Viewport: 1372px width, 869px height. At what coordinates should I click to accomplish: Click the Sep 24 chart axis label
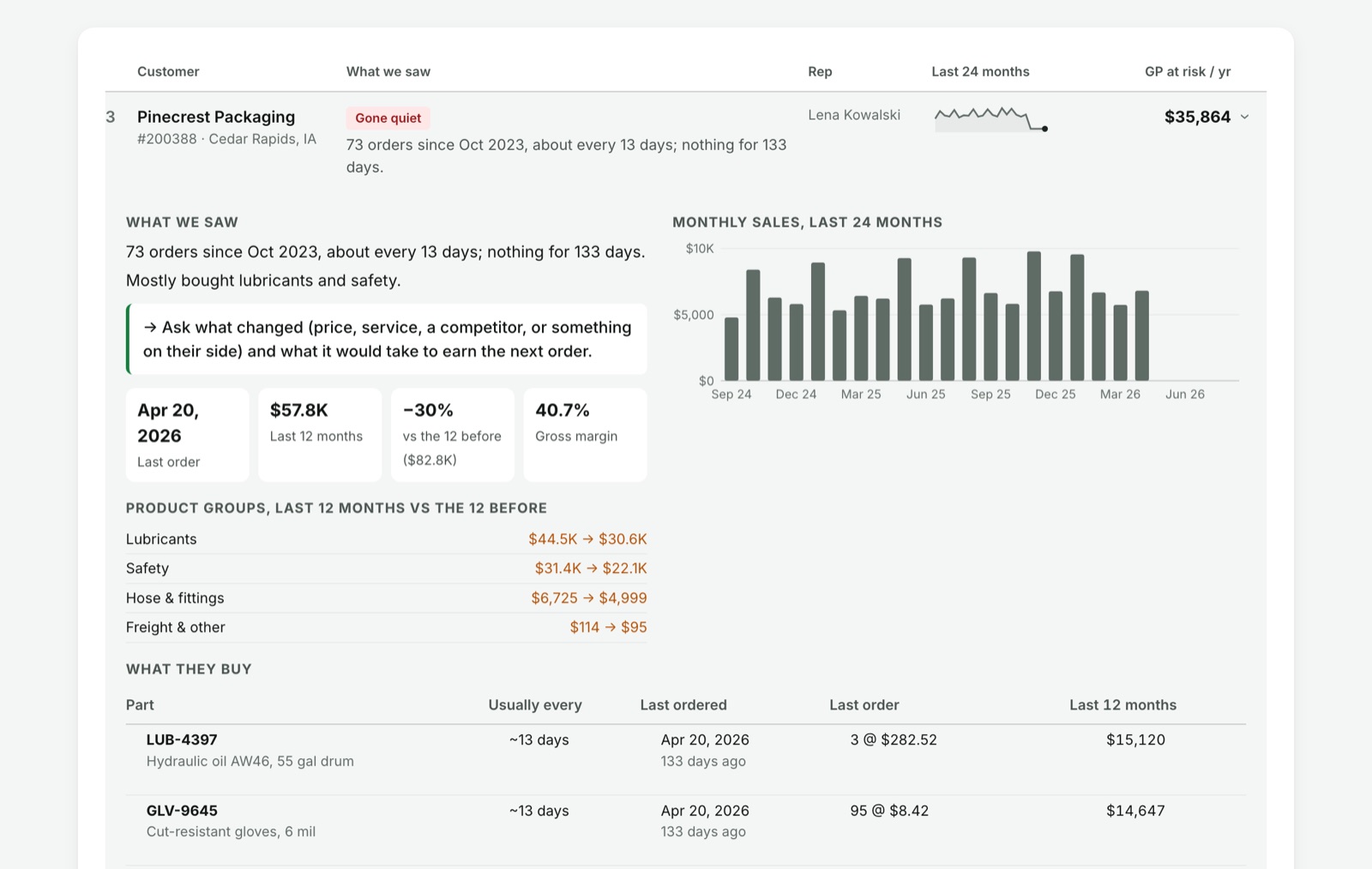click(731, 395)
